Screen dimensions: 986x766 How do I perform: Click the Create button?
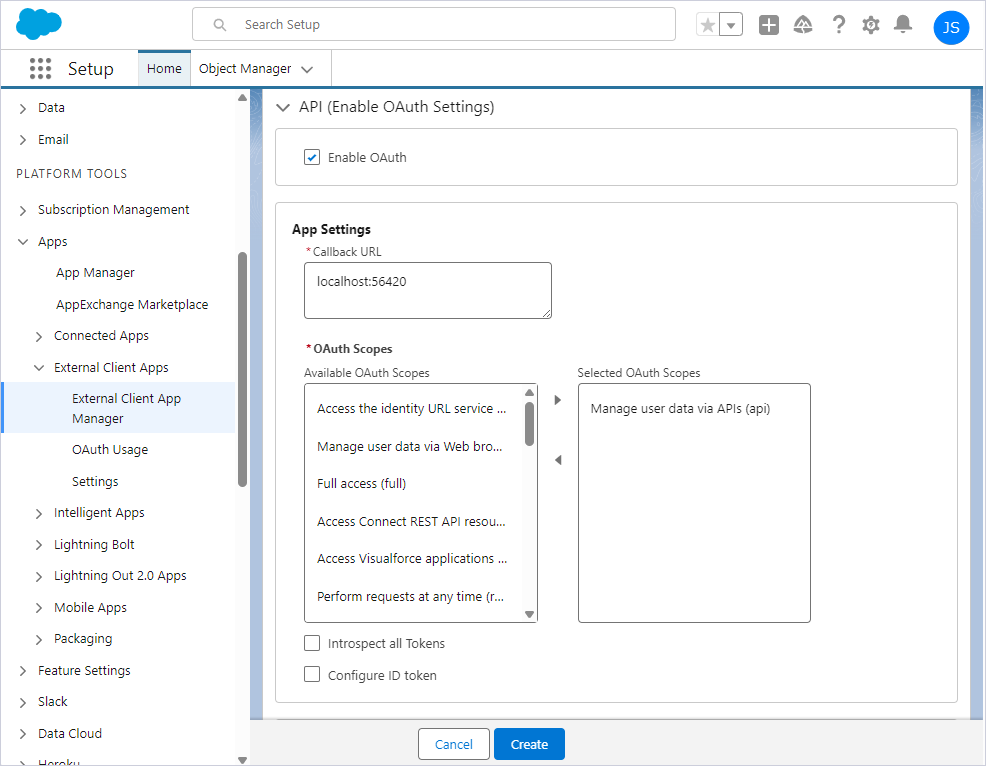coord(529,744)
